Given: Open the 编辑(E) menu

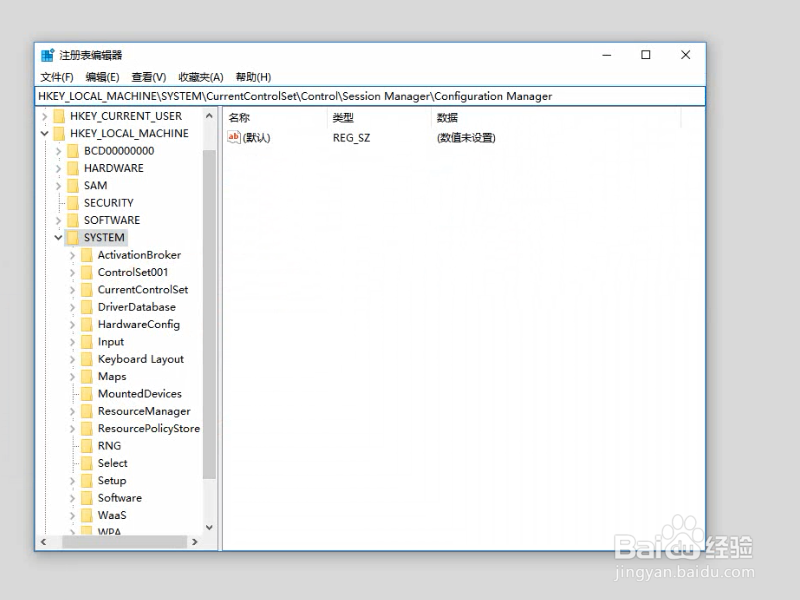Looking at the screenshot, I should click(x=102, y=76).
